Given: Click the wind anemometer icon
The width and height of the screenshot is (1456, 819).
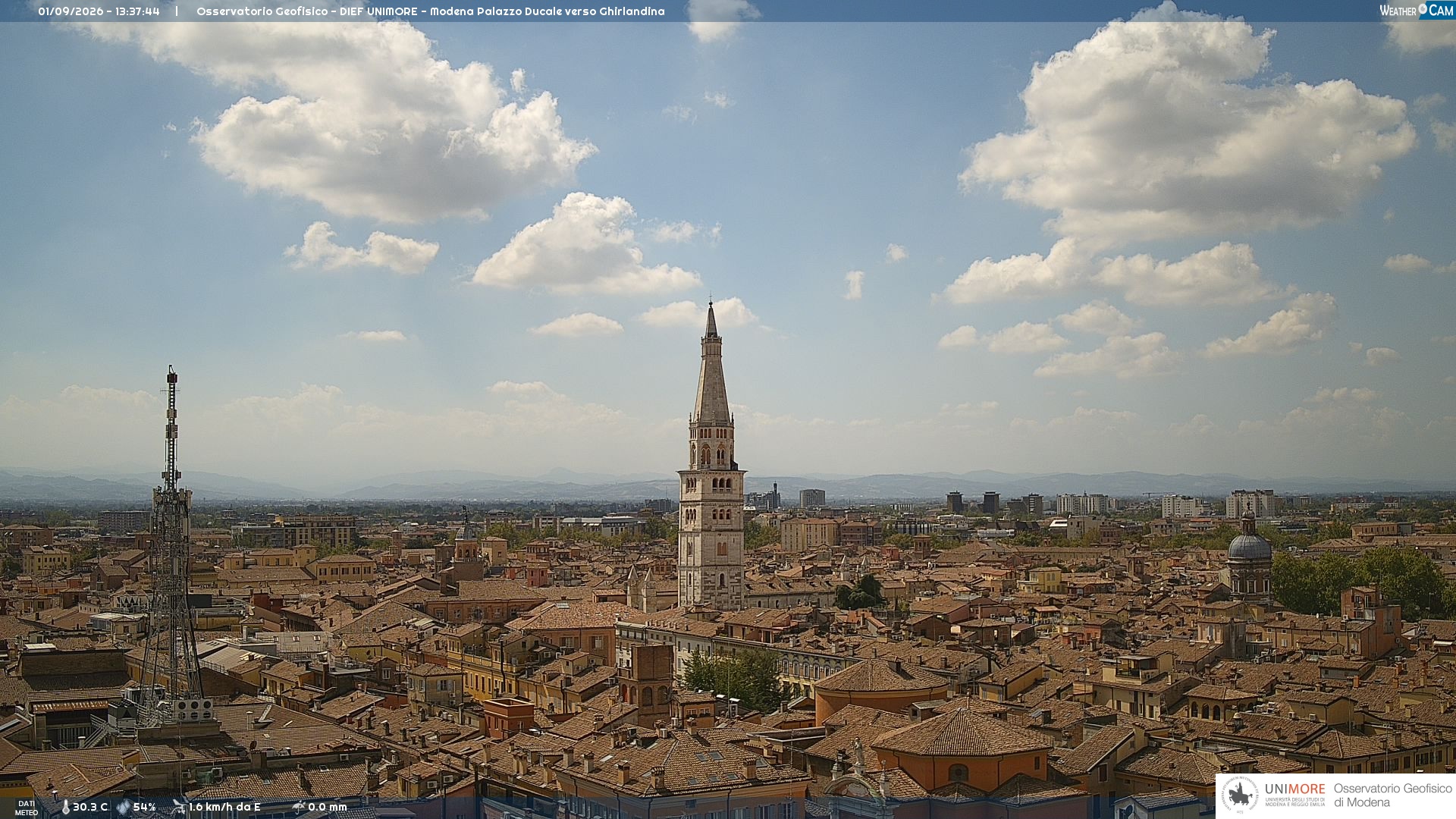Looking at the screenshot, I should 179,806.
